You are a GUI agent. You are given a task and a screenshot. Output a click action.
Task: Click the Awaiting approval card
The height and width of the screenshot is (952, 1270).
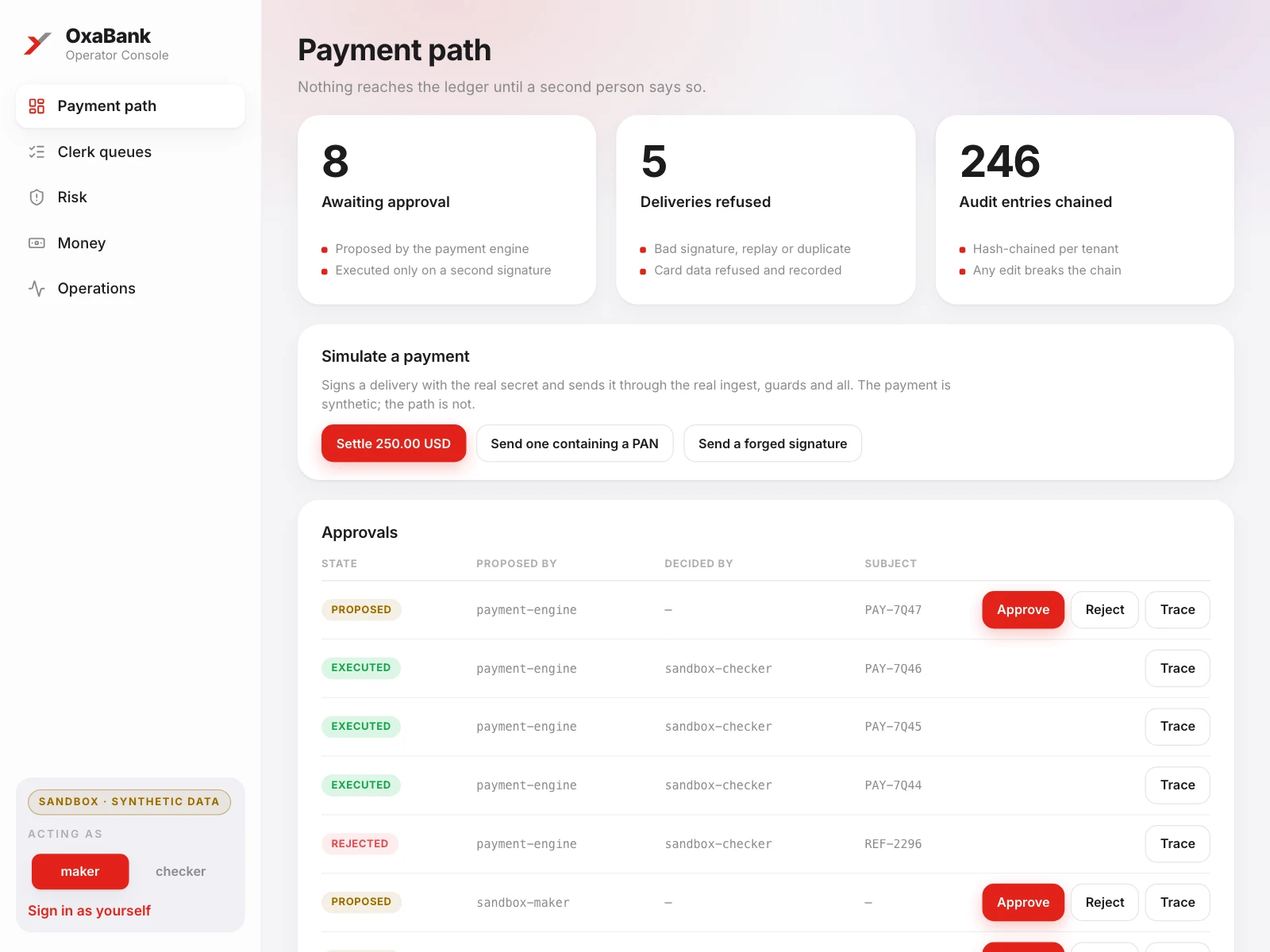click(447, 210)
